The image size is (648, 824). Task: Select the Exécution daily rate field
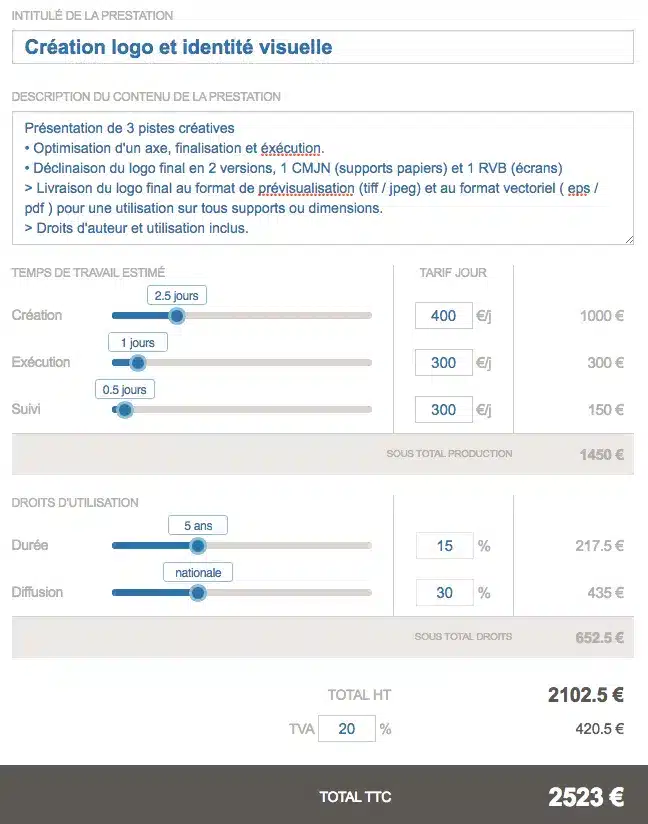[444, 363]
